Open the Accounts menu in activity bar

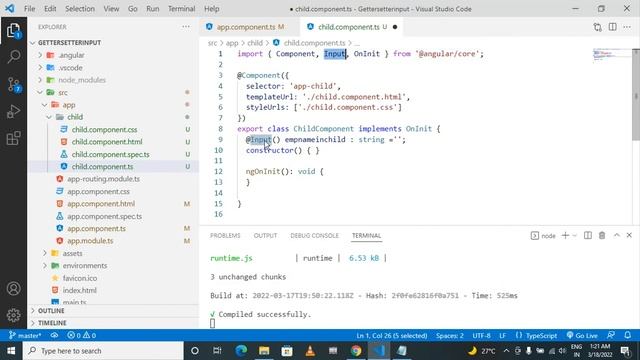(13, 289)
